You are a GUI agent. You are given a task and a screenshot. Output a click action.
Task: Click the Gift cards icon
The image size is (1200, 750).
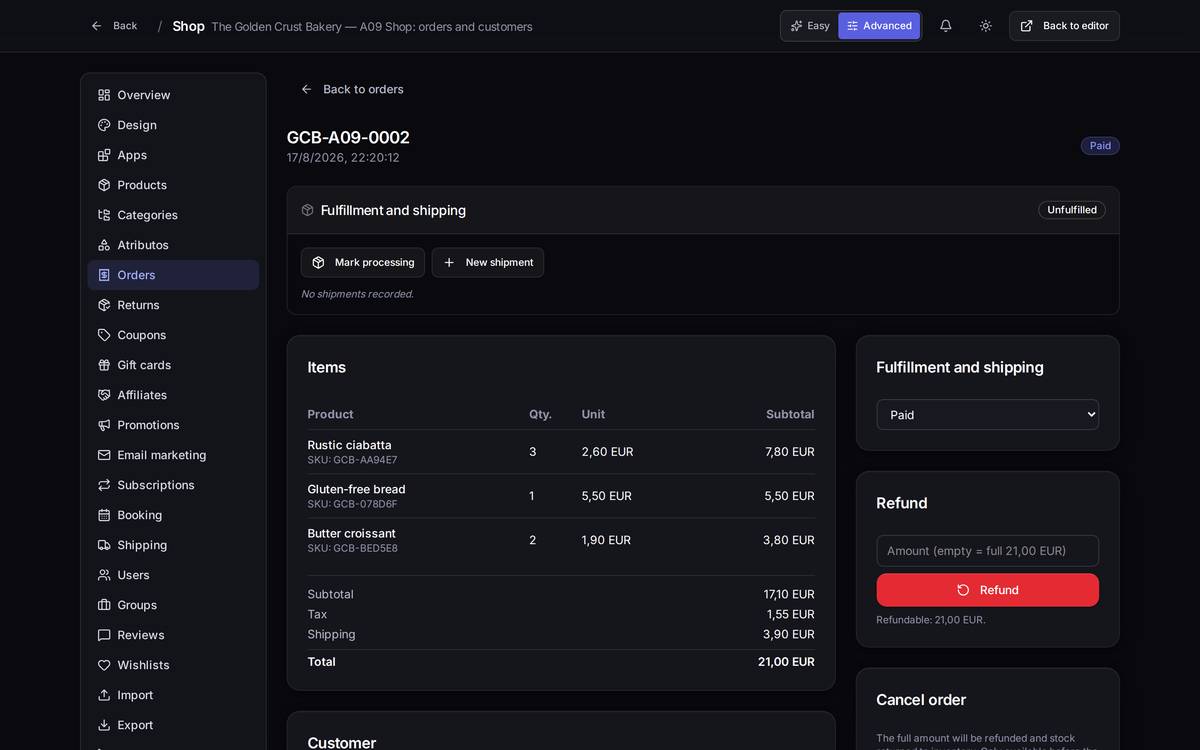[104, 365]
